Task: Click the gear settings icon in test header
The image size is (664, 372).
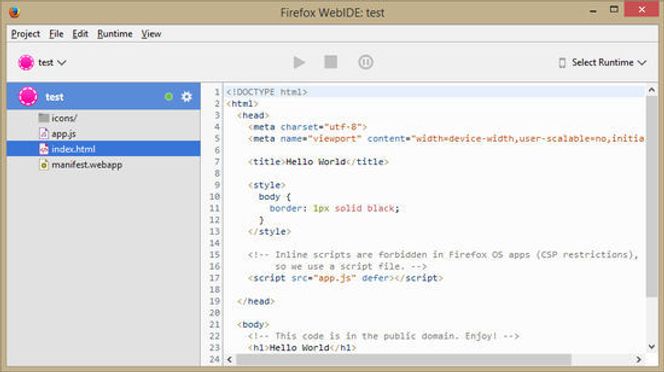Action: click(x=186, y=97)
